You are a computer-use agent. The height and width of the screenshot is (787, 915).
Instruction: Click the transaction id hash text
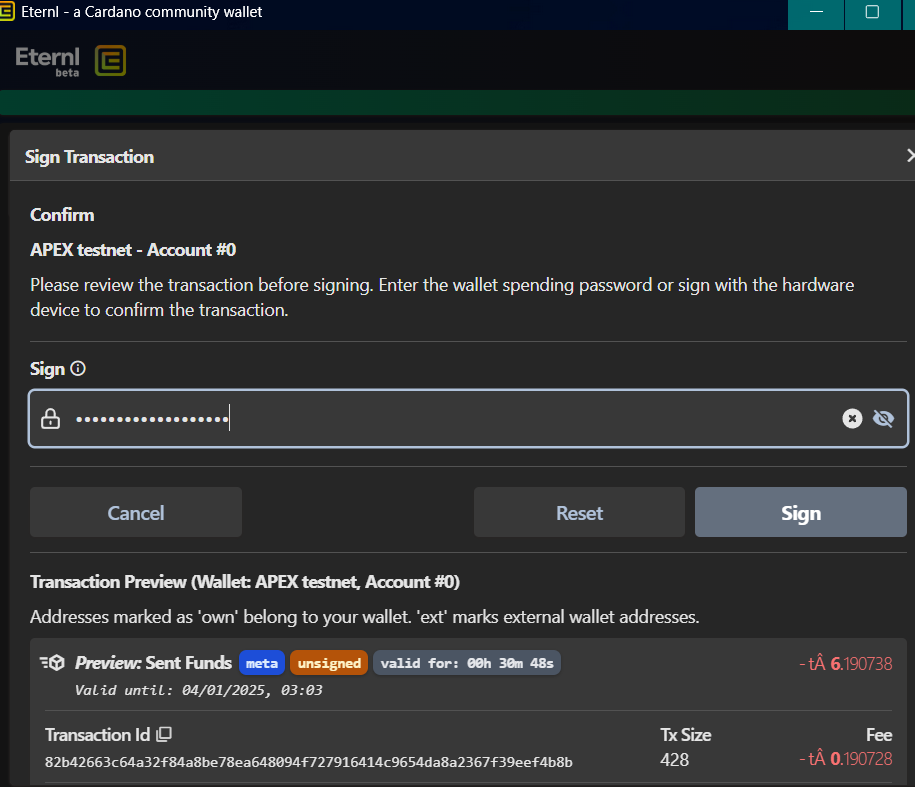(309, 762)
